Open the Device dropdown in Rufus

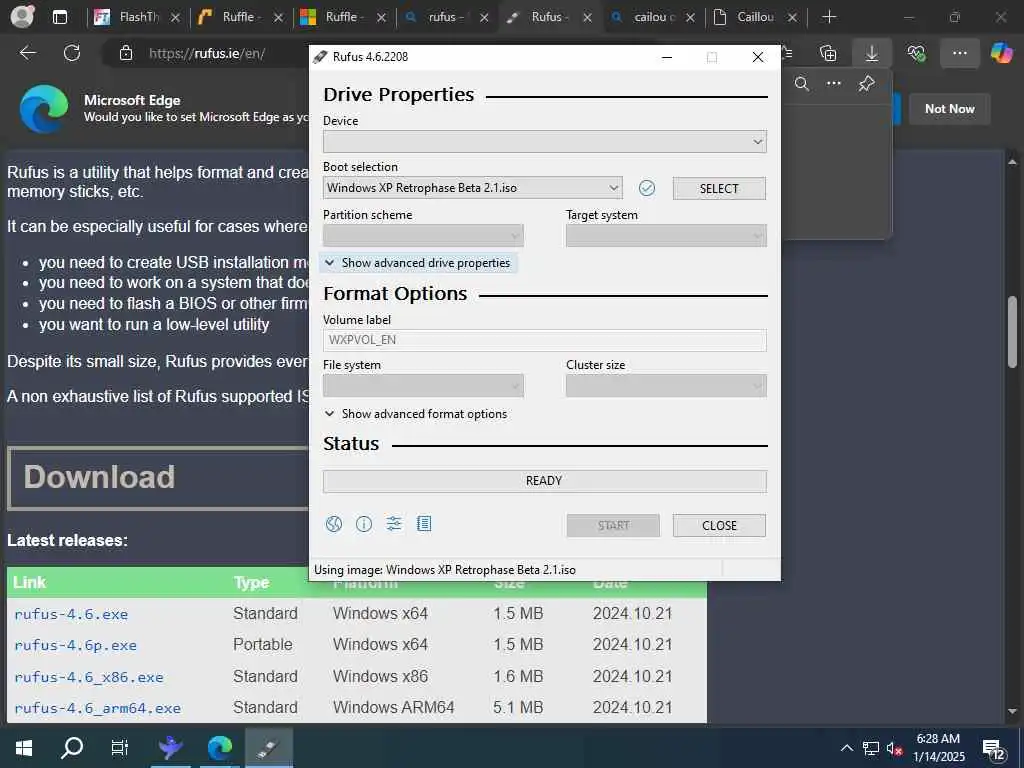[x=545, y=142]
